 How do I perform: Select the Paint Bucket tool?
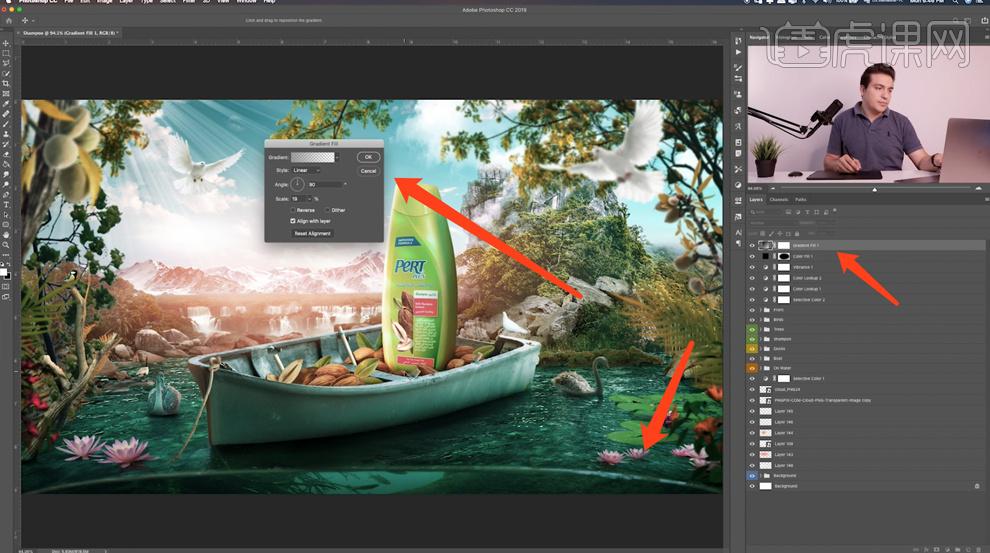point(7,164)
